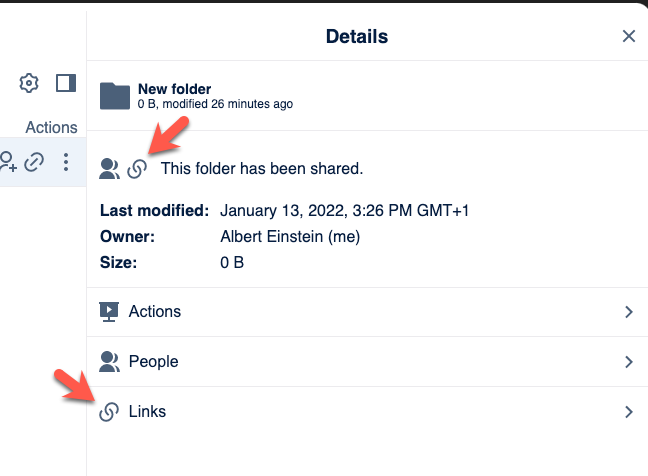Open the Links panel entry

point(367,412)
